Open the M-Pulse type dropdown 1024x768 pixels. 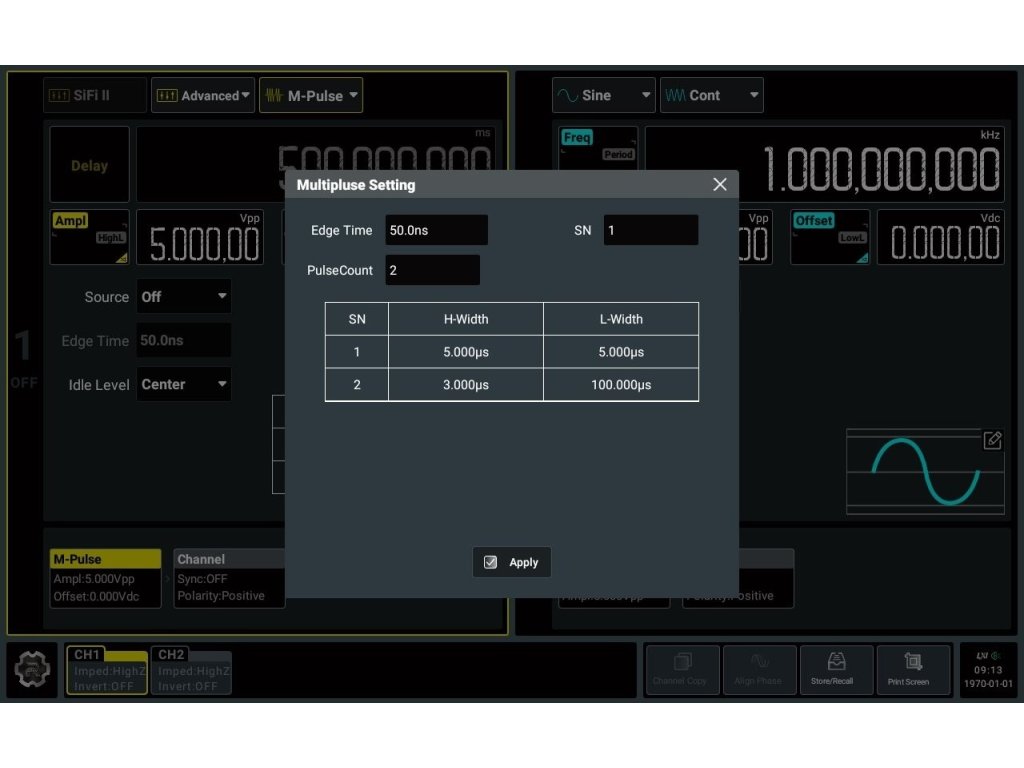[x=311, y=96]
